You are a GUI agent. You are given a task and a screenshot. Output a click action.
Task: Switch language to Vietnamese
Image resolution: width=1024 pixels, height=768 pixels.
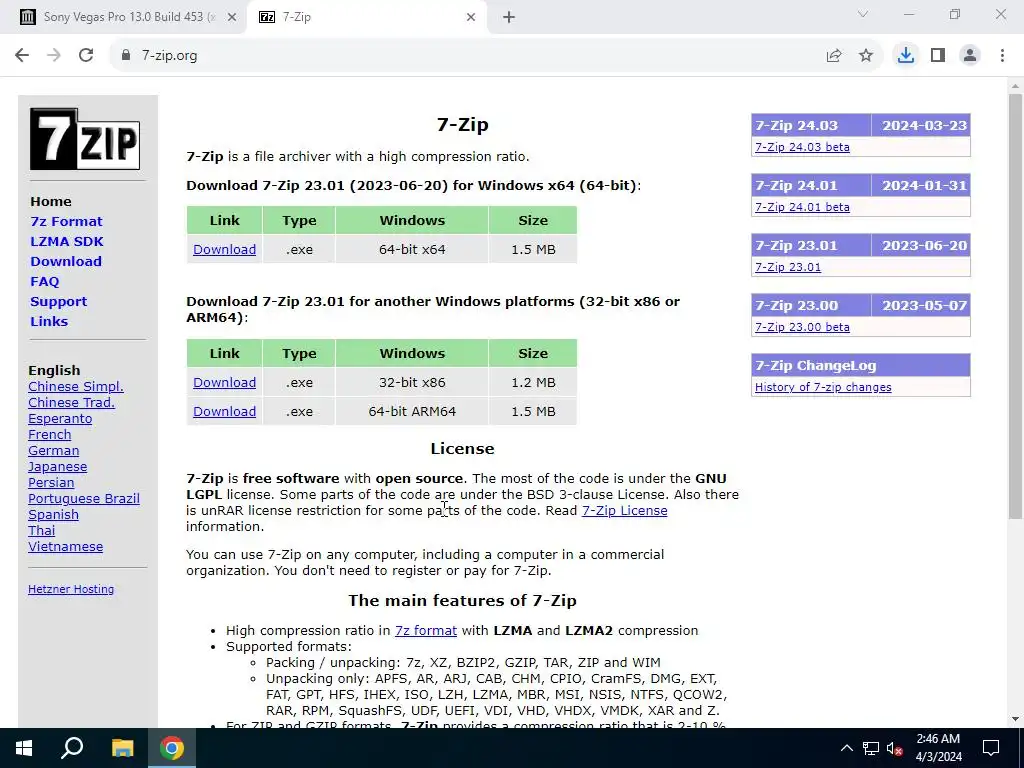(x=65, y=547)
